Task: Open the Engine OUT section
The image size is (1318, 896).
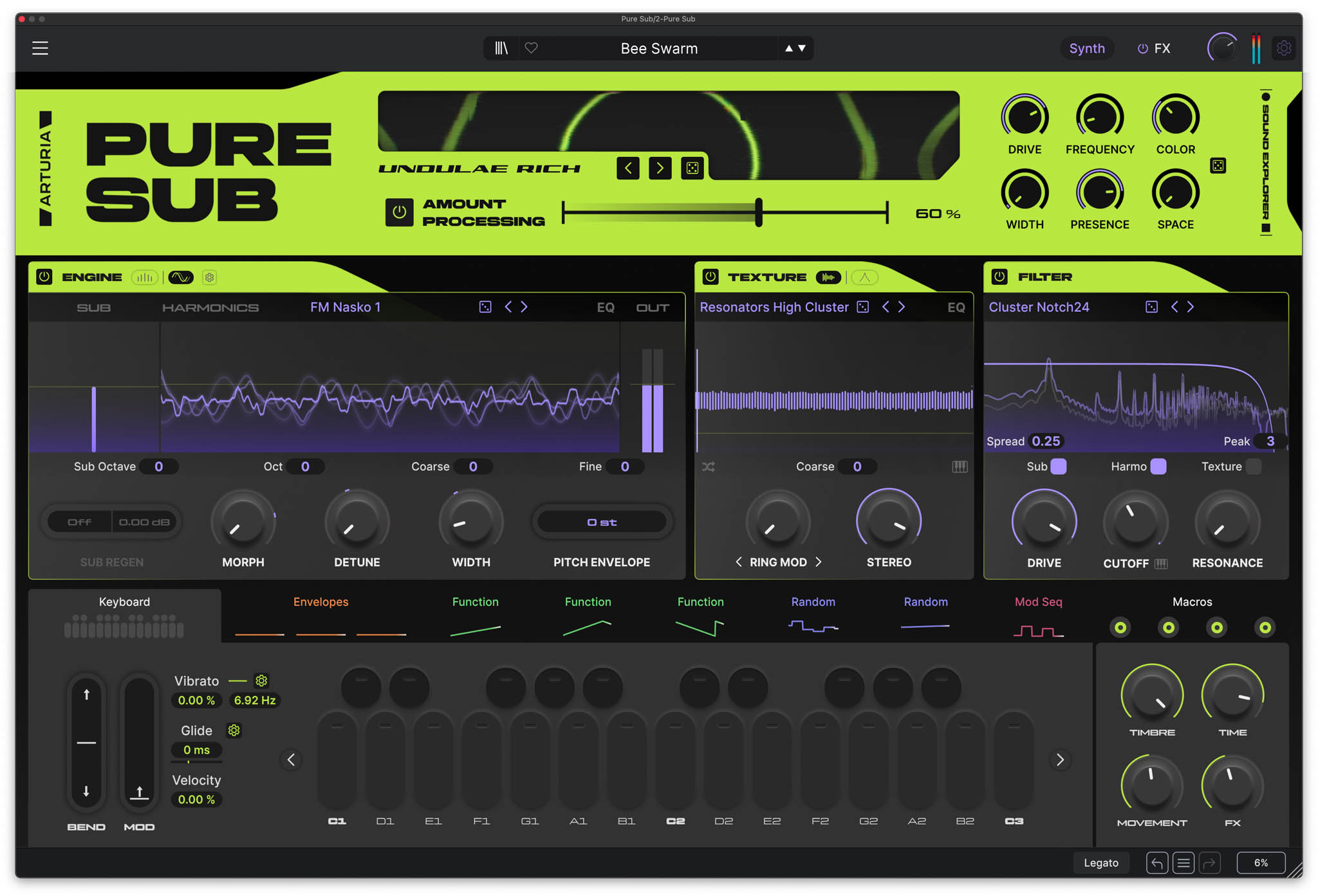Action: [x=653, y=307]
